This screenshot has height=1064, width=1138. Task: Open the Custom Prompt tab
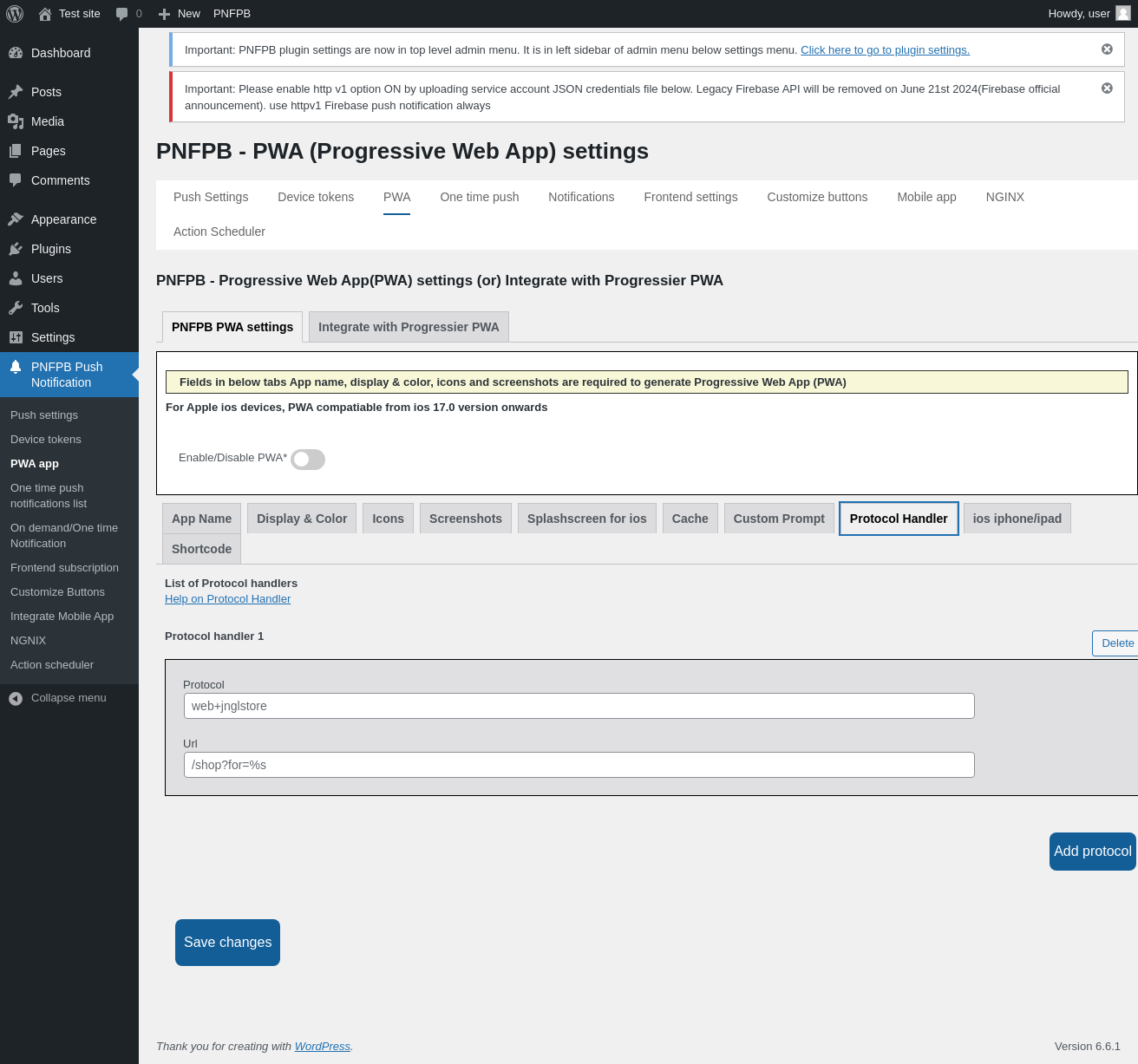pyautogui.click(x=779, y=519)
